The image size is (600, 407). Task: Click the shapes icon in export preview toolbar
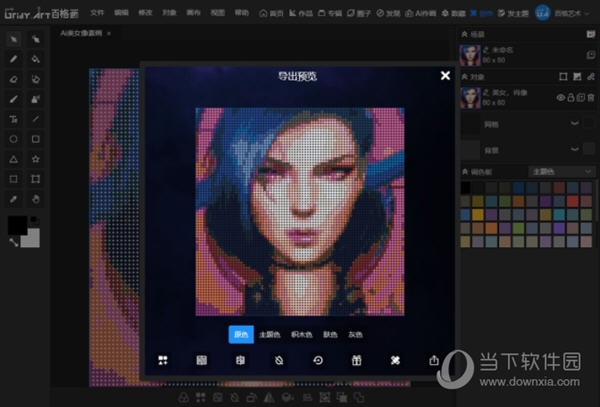[x=163, y=360]
